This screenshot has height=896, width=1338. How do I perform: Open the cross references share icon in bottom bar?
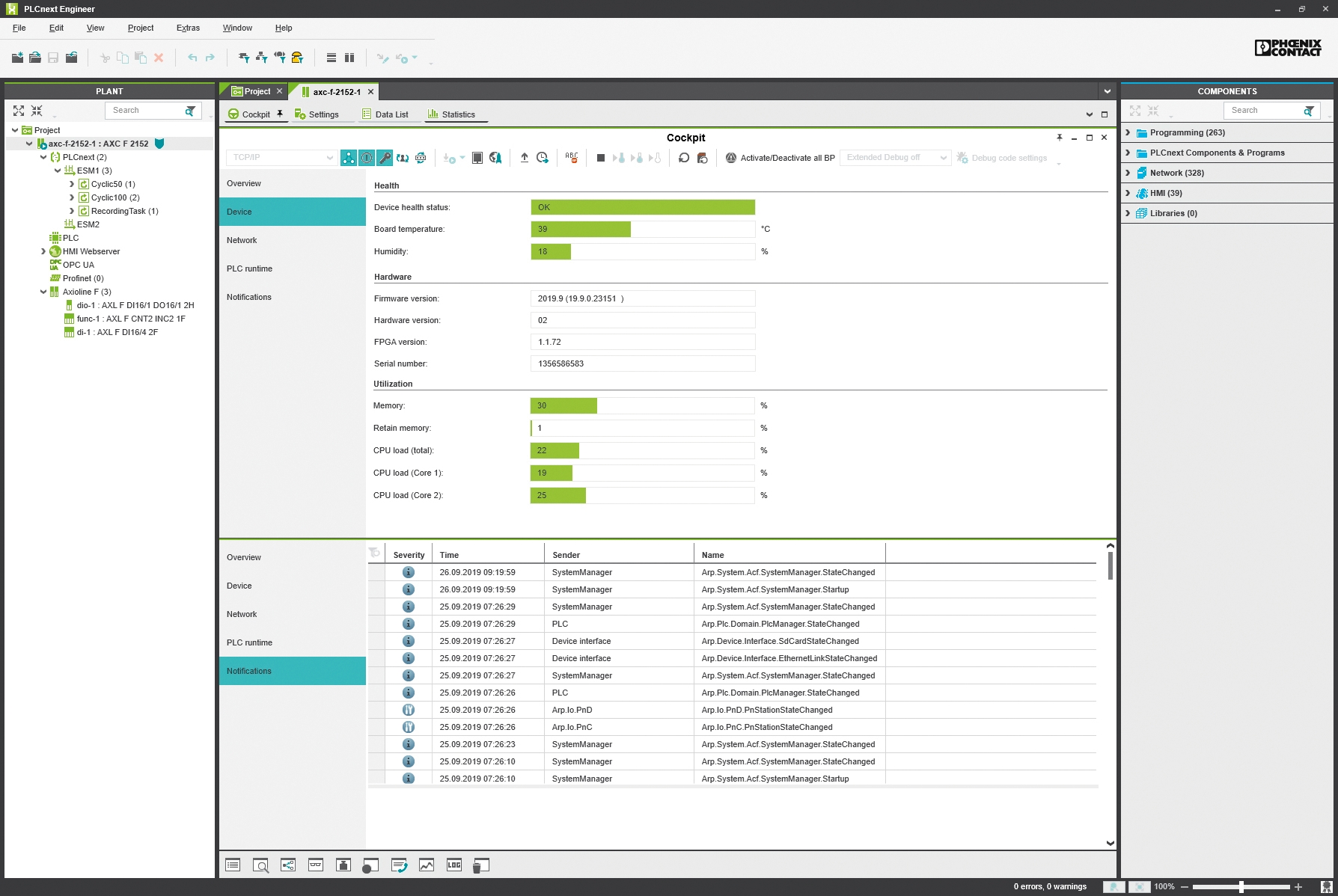[x=288, y=865]
